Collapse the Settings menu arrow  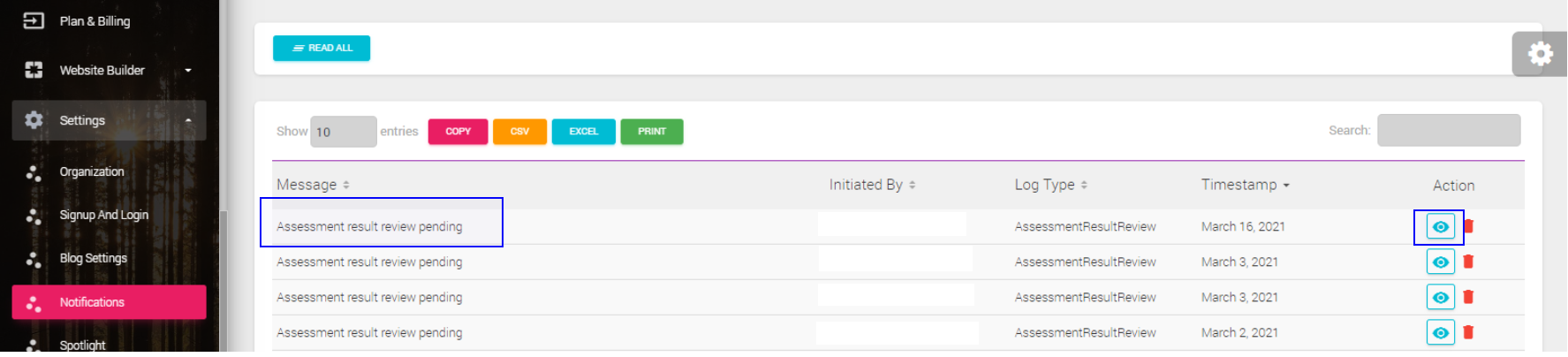pos(188,120)
